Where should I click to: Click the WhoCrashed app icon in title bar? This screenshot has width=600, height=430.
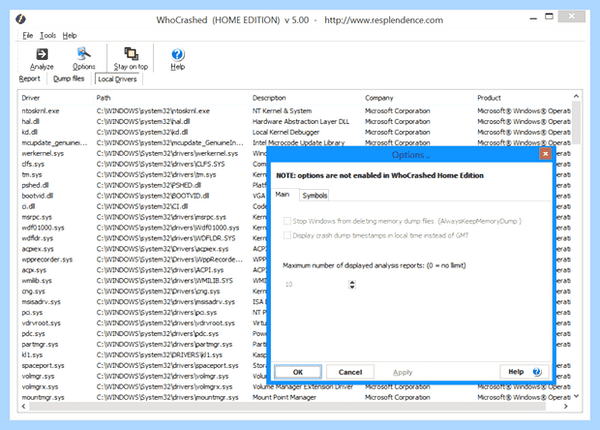coord(21,19)
